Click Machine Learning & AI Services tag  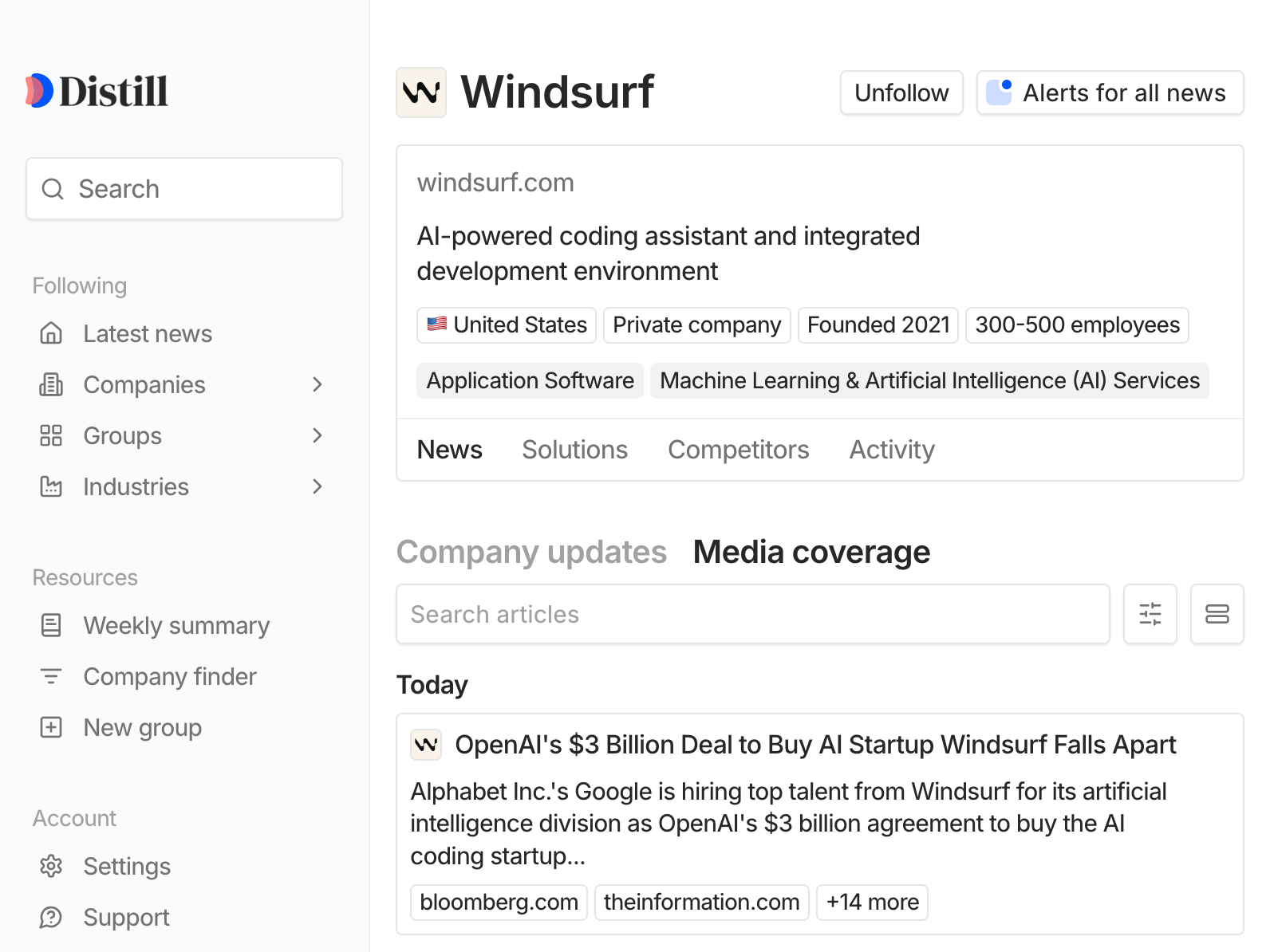(930, 380)
